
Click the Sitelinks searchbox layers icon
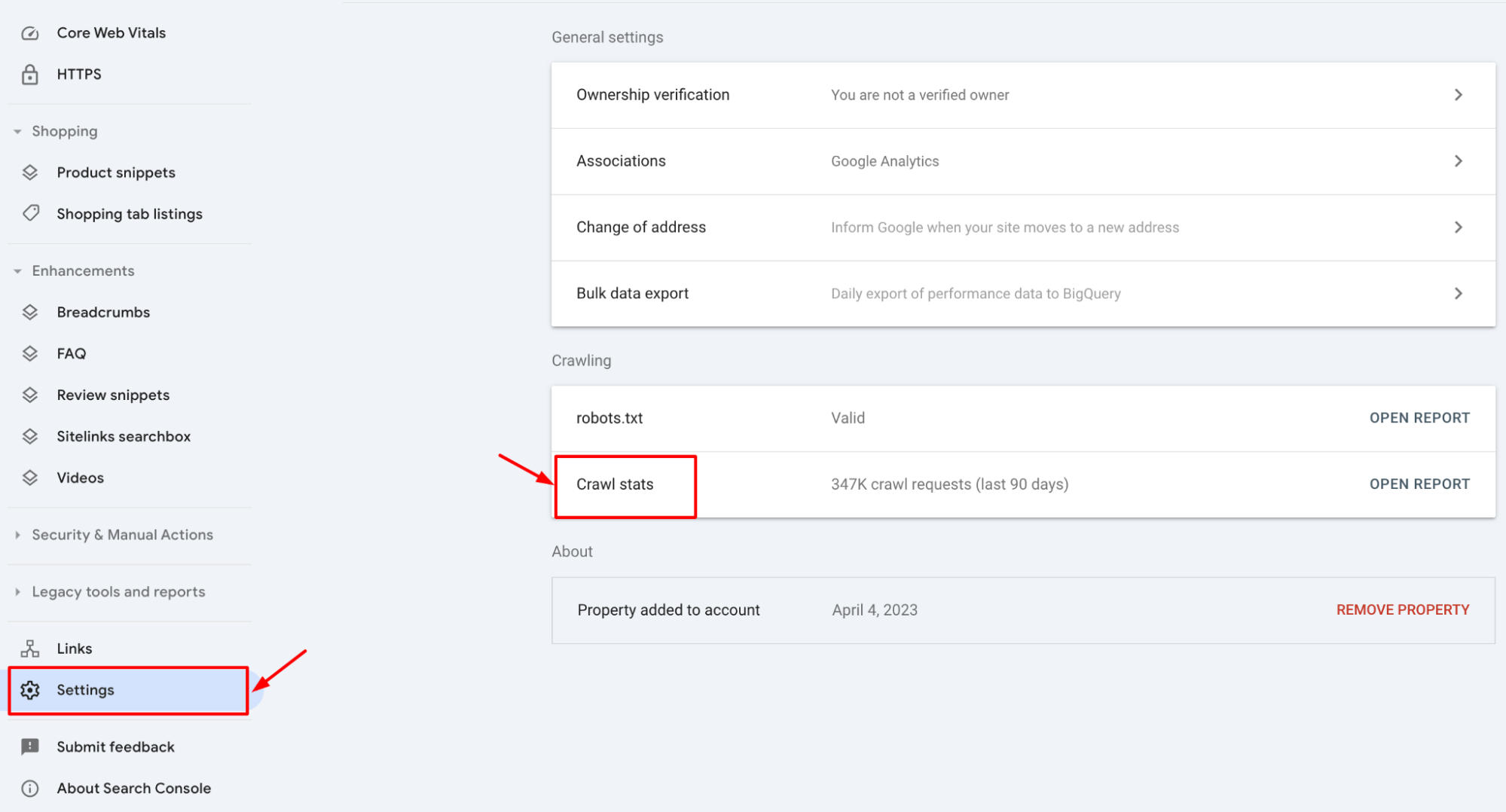[30, 436]
